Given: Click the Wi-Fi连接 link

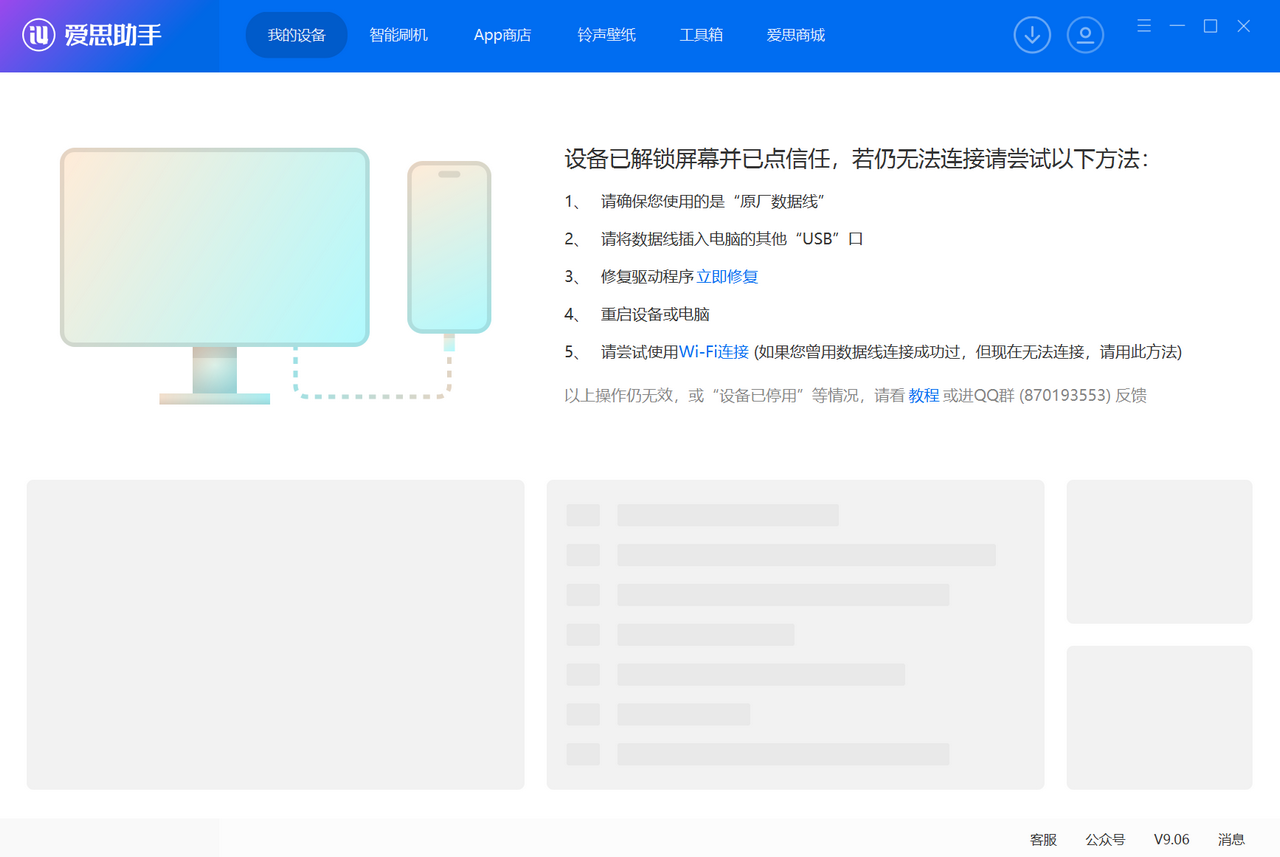Looking at the screenshot, I should tap(714, 352).
